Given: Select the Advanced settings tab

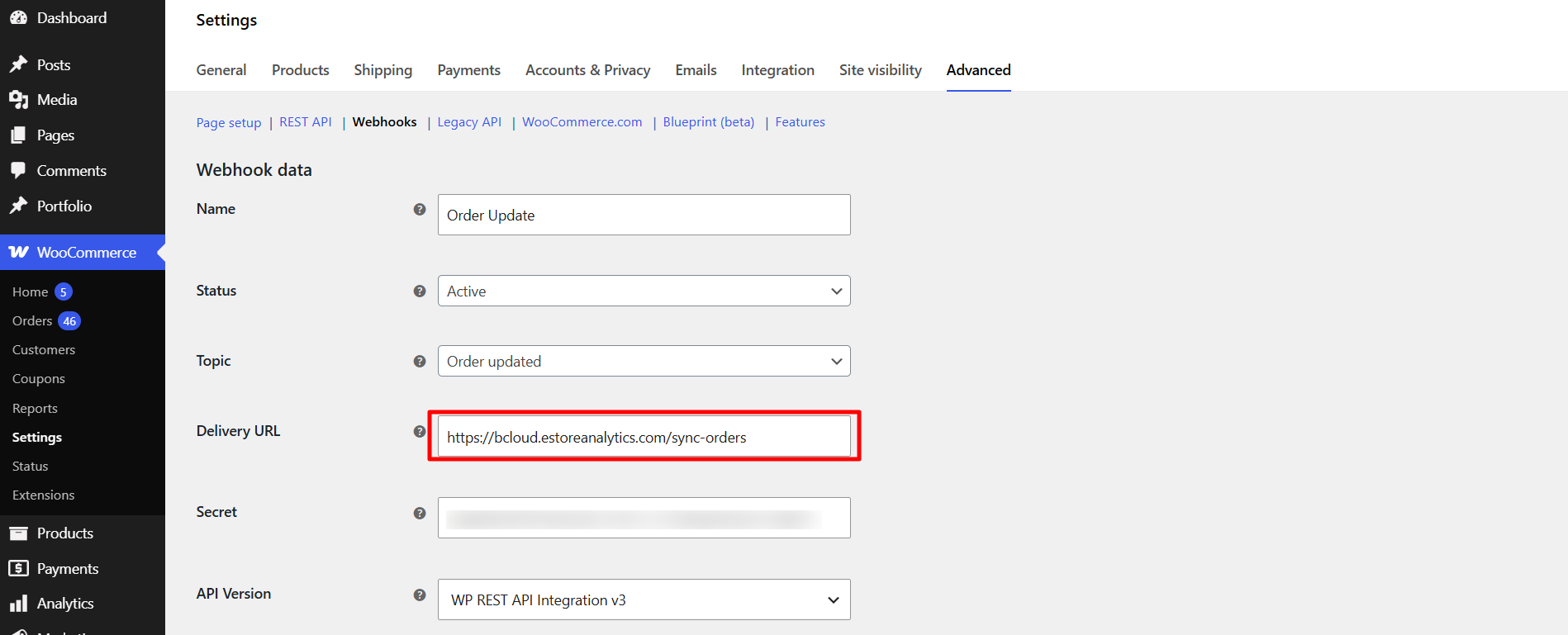Looking at the screenshot, I should tap(979, 70).
